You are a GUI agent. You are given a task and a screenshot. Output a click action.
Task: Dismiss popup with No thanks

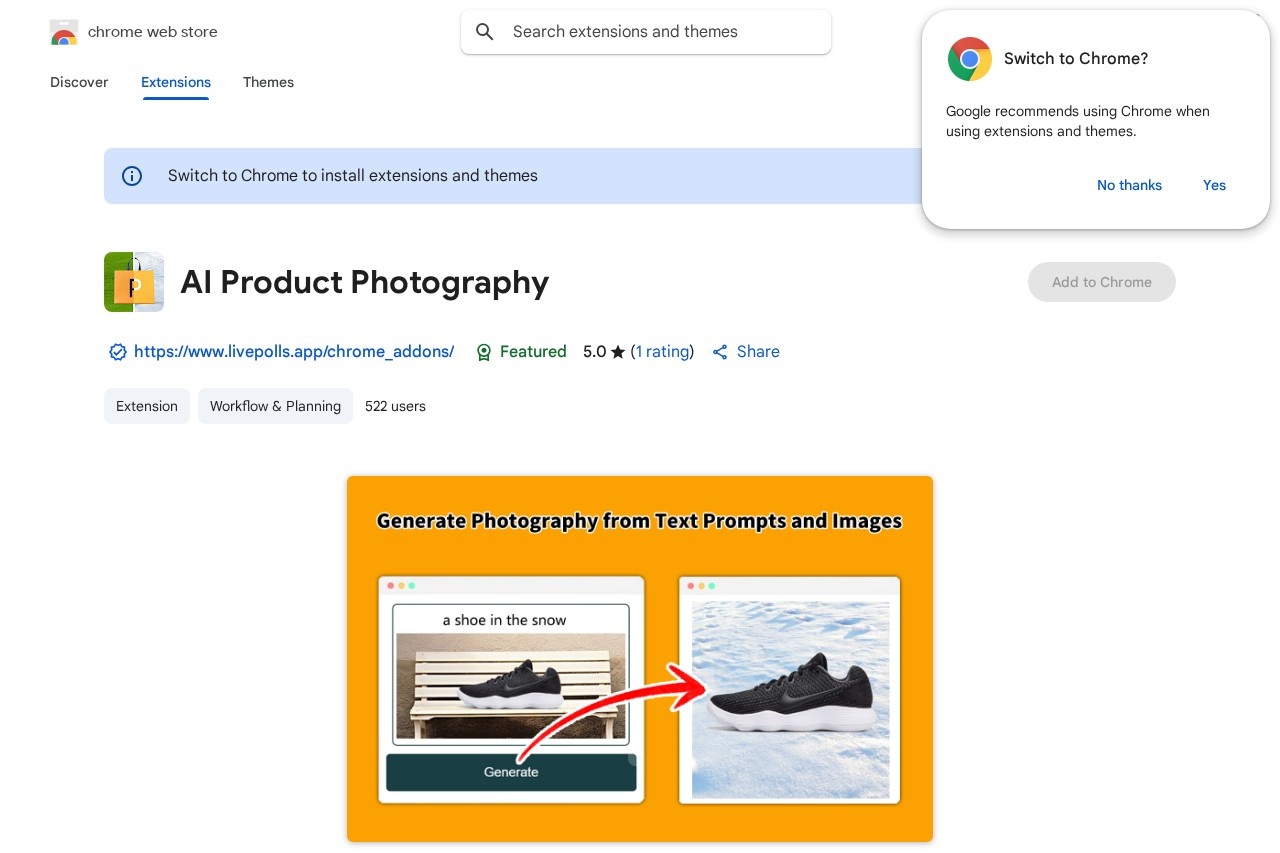(x=1129, y=185)
